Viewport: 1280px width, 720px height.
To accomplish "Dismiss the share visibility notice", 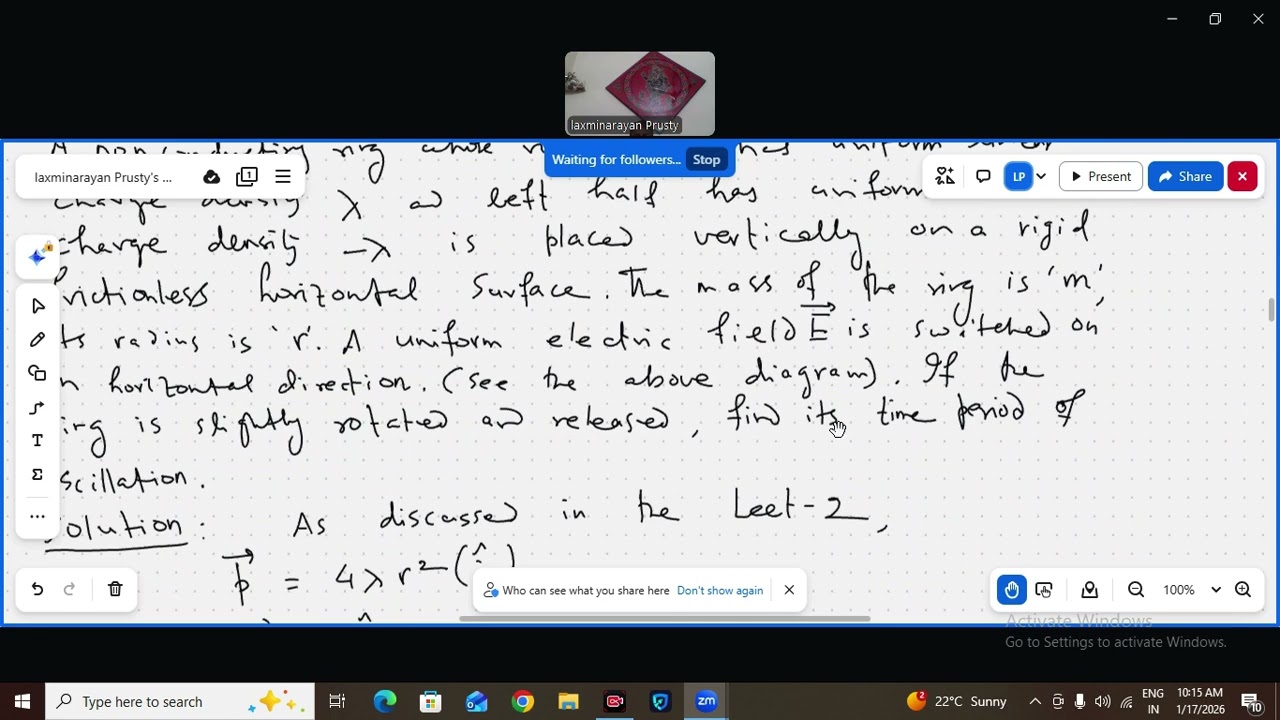I will pyautogui.click(x=789, y=590).
